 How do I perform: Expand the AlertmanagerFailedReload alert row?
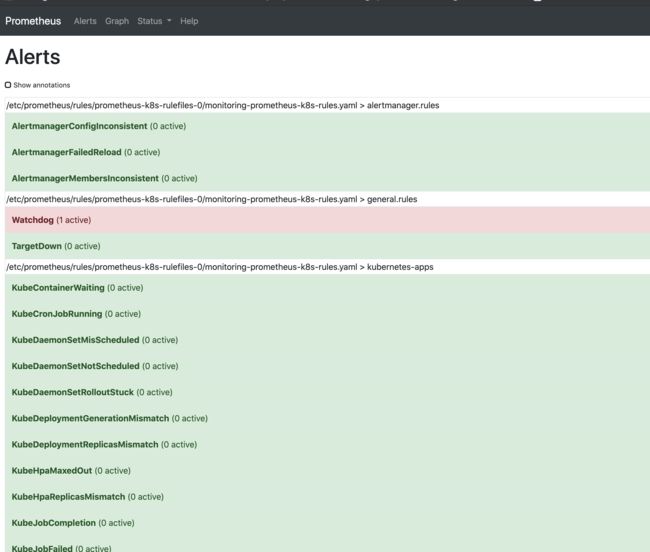point(327,152)
